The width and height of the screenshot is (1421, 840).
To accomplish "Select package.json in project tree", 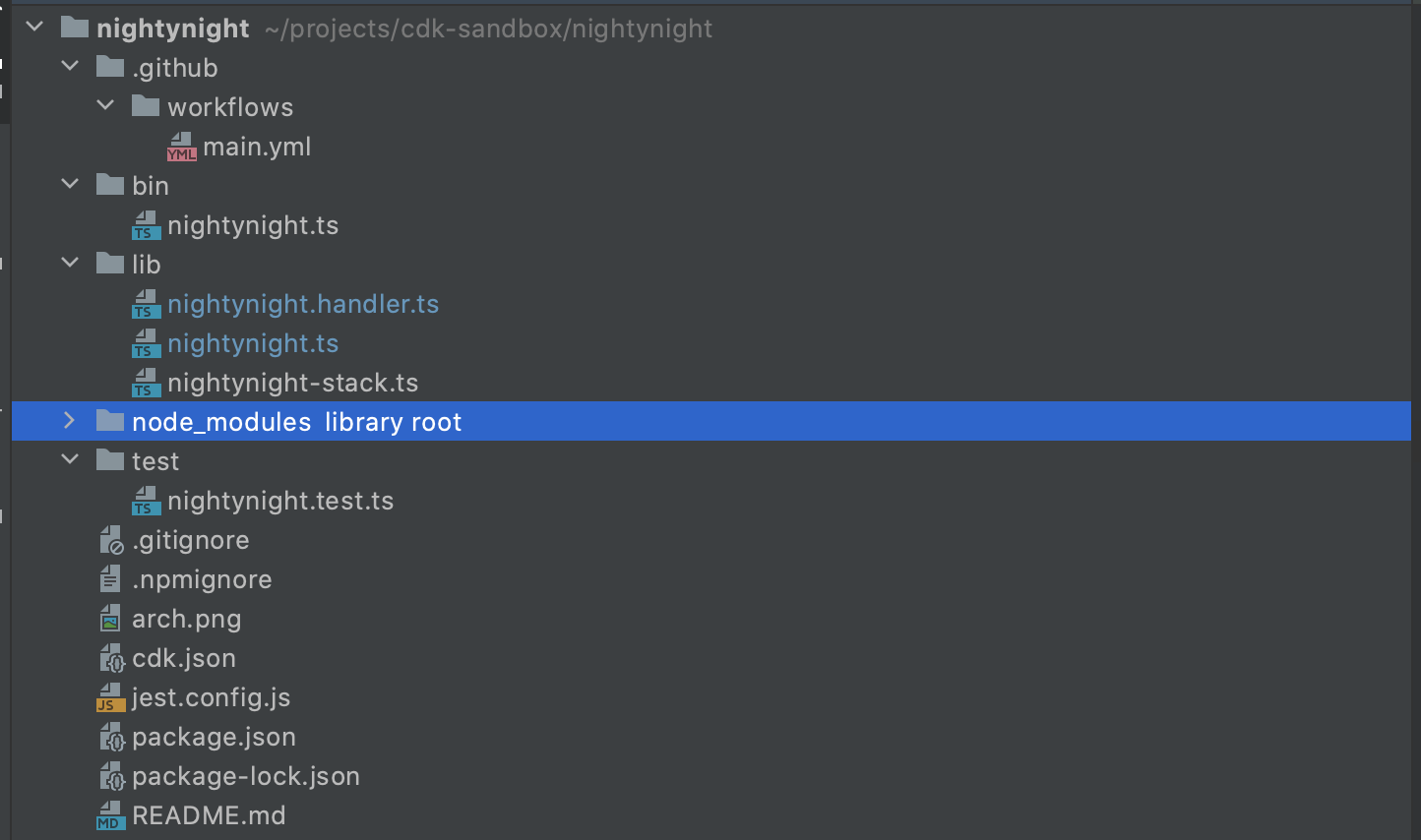I will coord(214,737).
